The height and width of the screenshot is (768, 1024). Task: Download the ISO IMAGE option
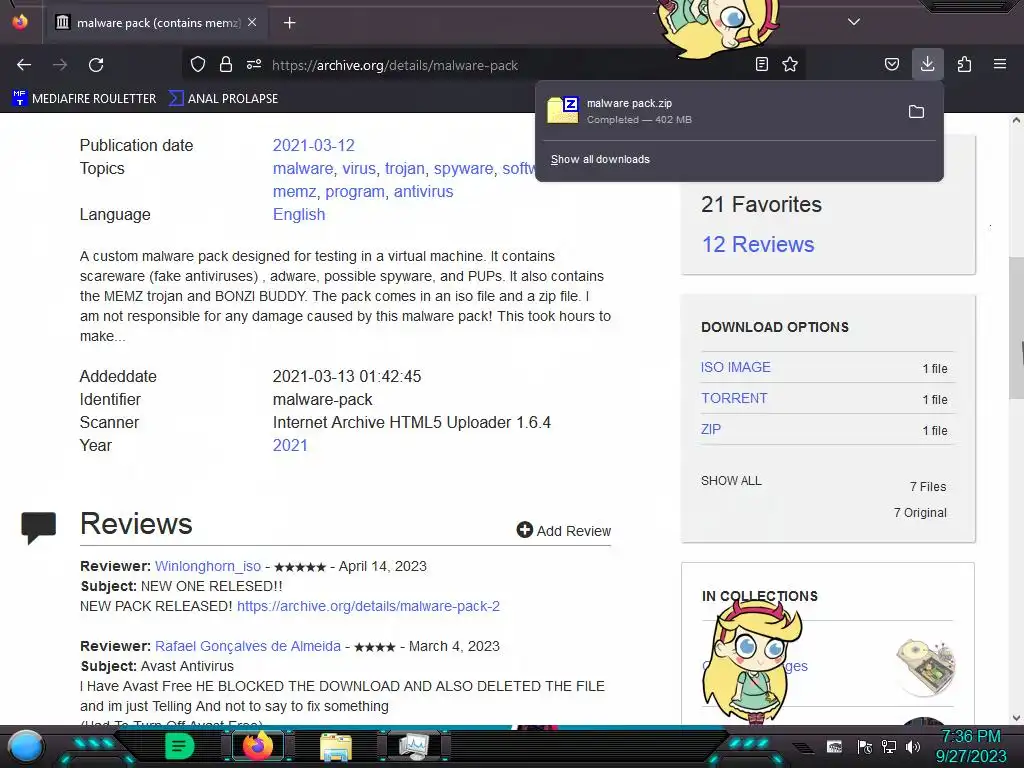[736, 367]
